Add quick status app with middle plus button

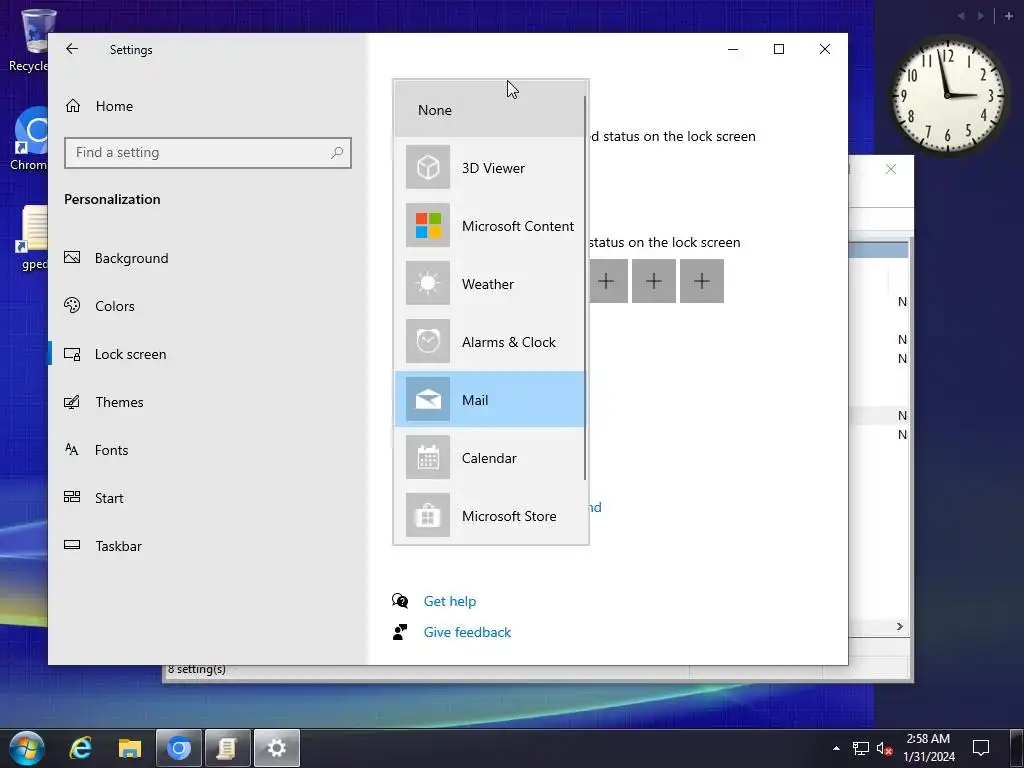pyautogui.click(x=654, y=281)
